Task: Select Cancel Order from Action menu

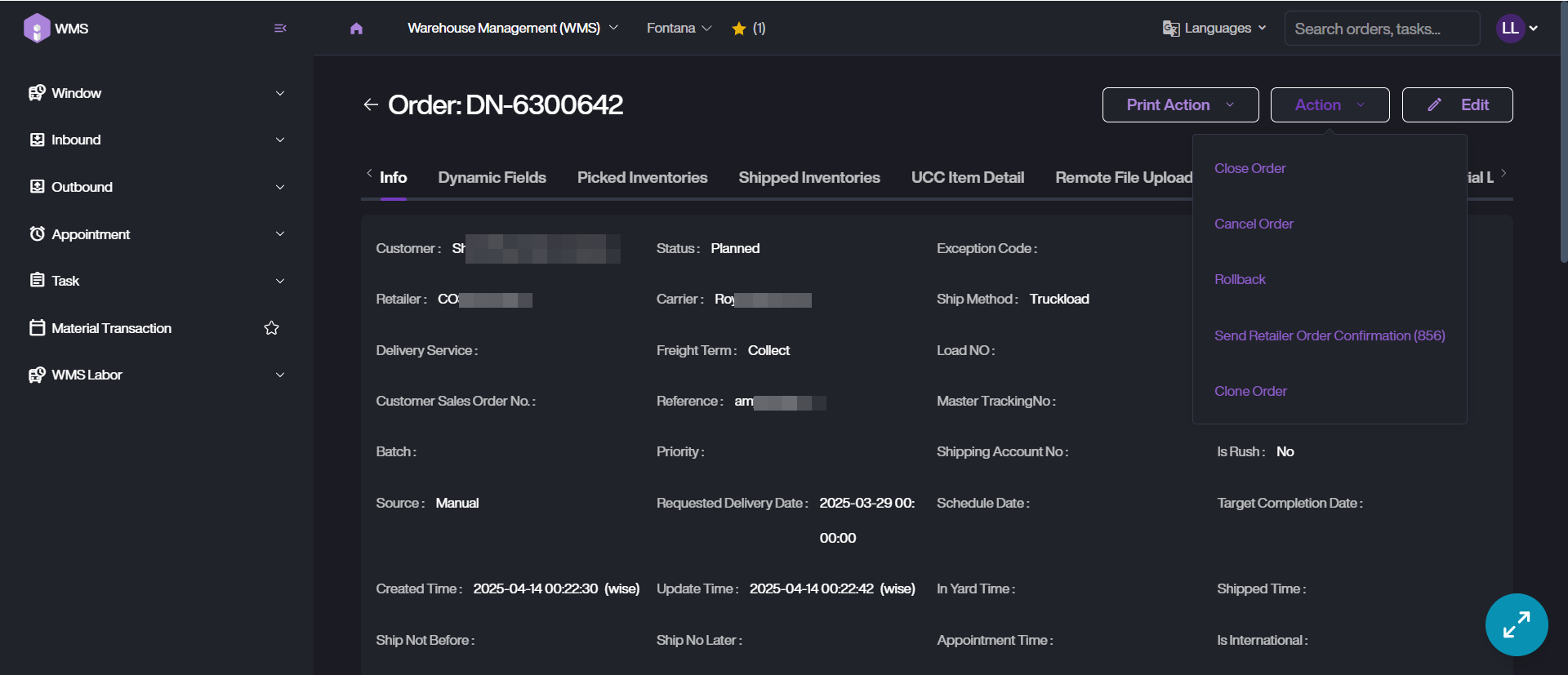Action: coord(1254,224)
